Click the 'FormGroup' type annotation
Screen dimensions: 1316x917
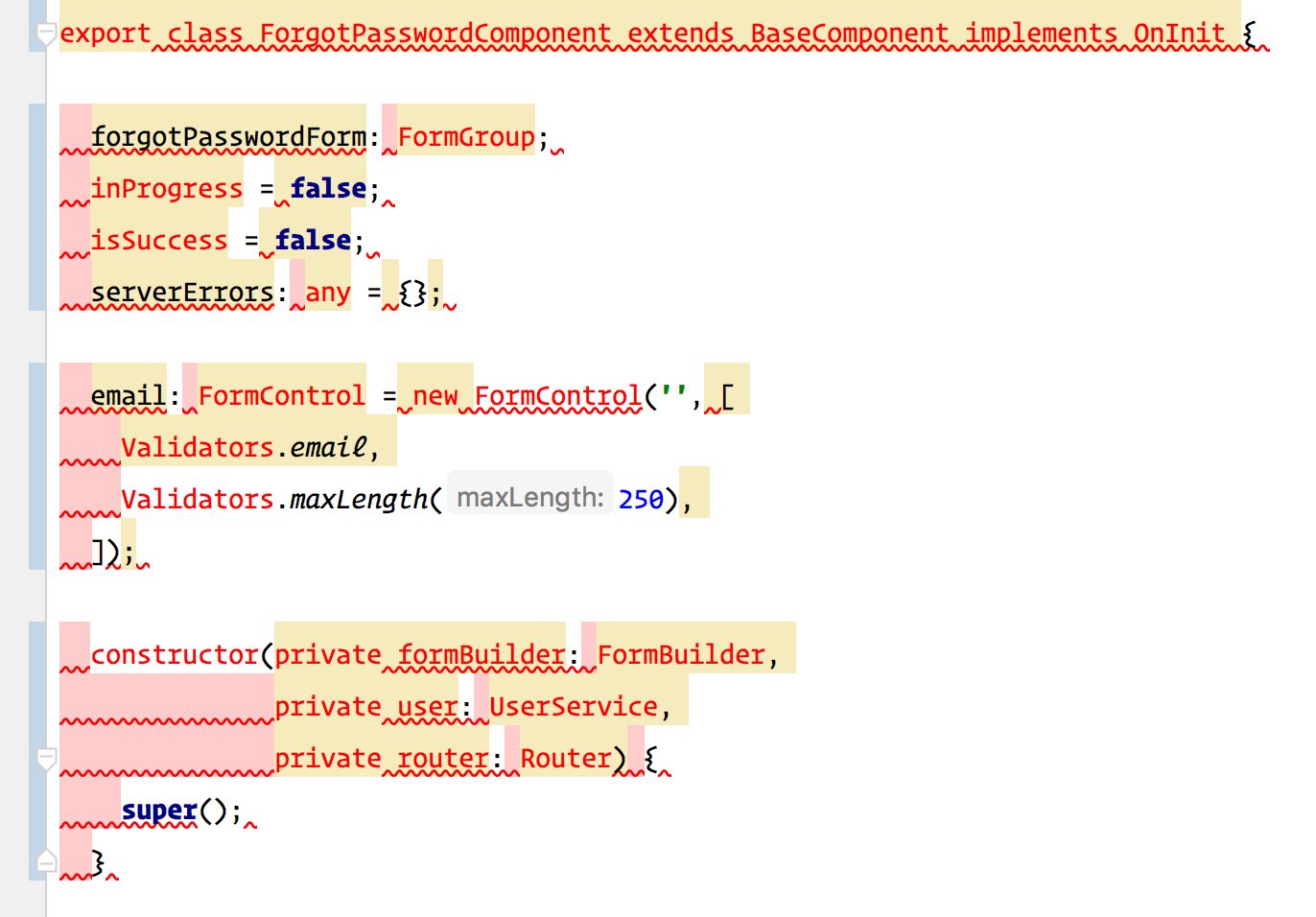pos(466,137)
